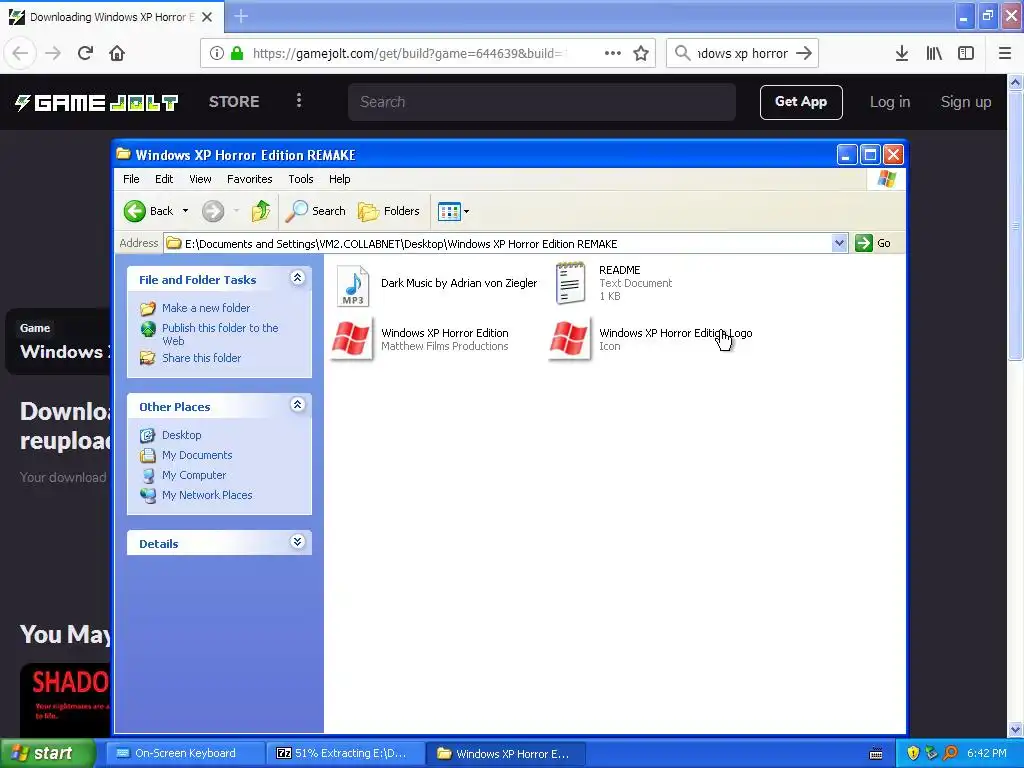Viewport: 1024px width, 768px height.
Task: Click the Game Jolt Search field
Action: click(x=541, y=102)
